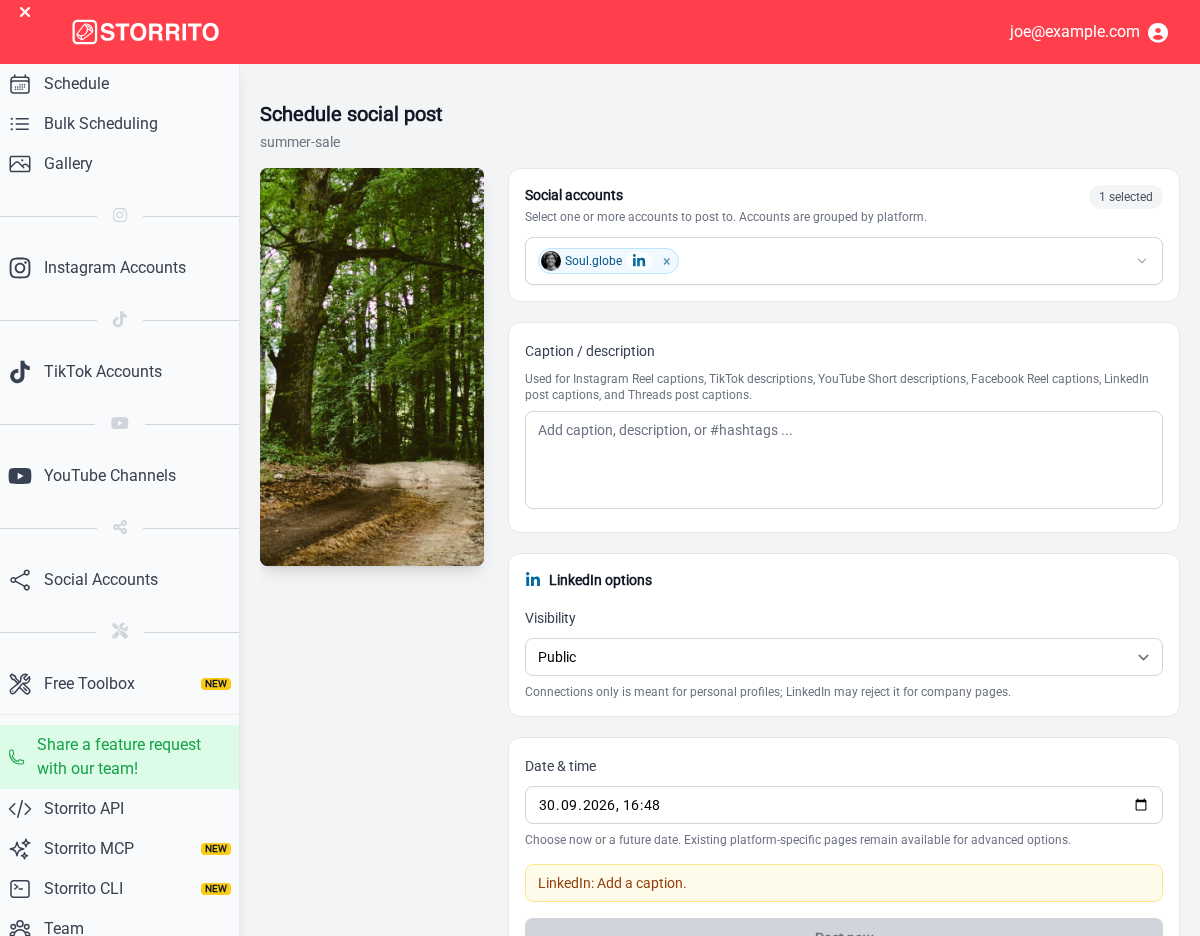The width and height of the screenshot is (1200, 936).
Task: Click the TikTok Accounts icon
Action: coord(20,372)
